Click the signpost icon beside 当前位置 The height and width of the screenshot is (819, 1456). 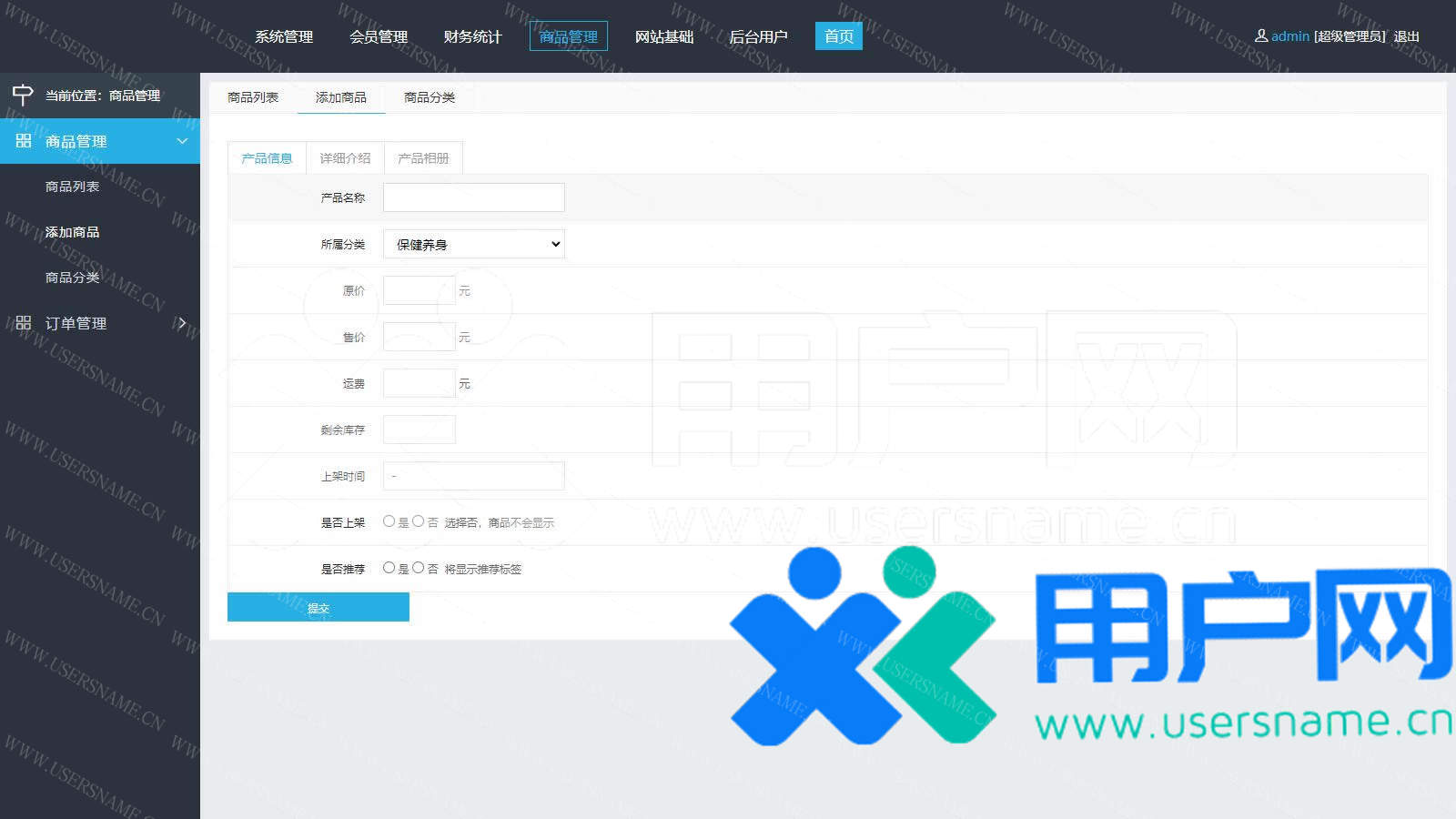coord(23,95)
